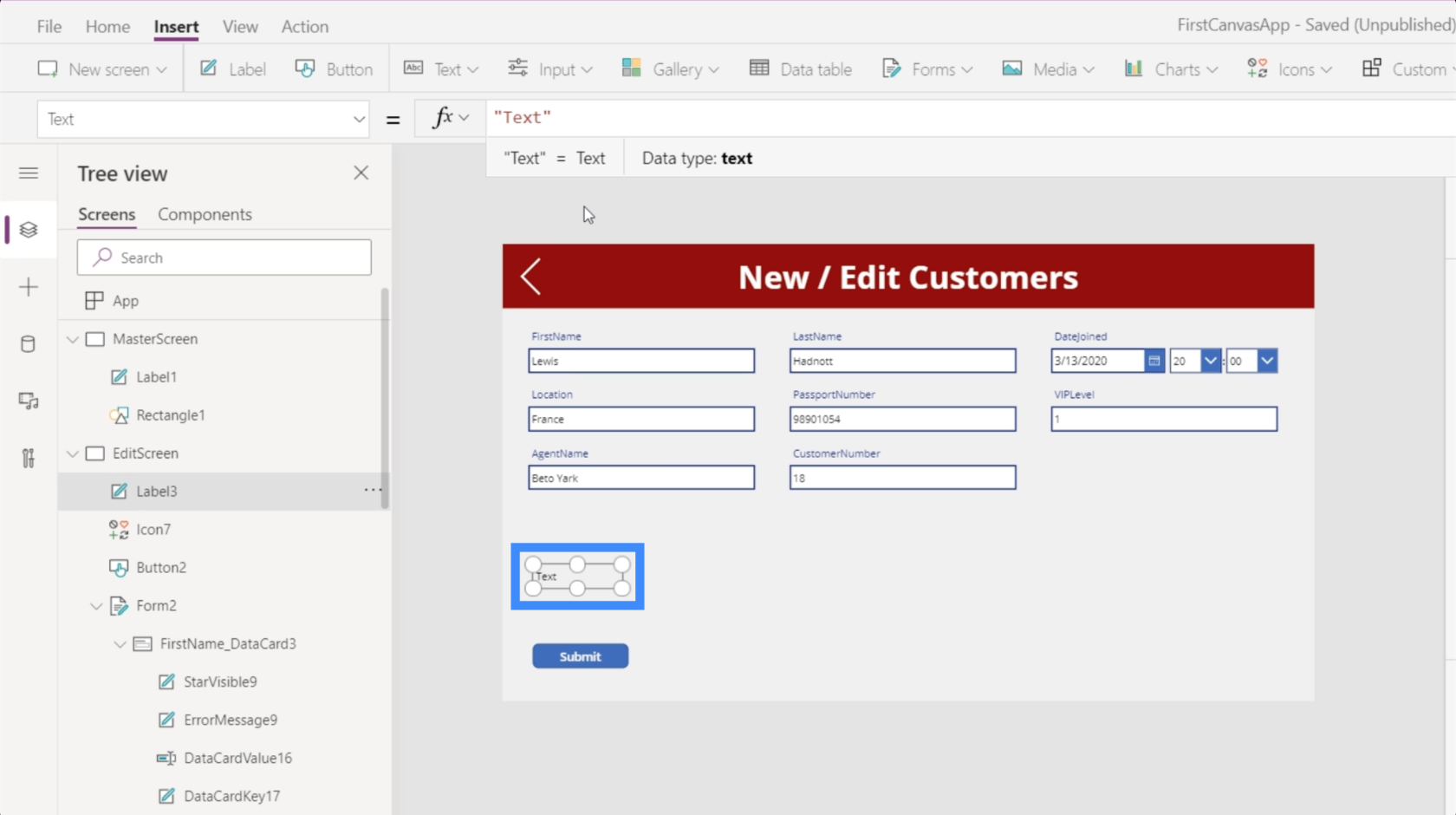The image size is (1456, 815).
Task: Open the Forms dropdown
Action: [926, 69]
